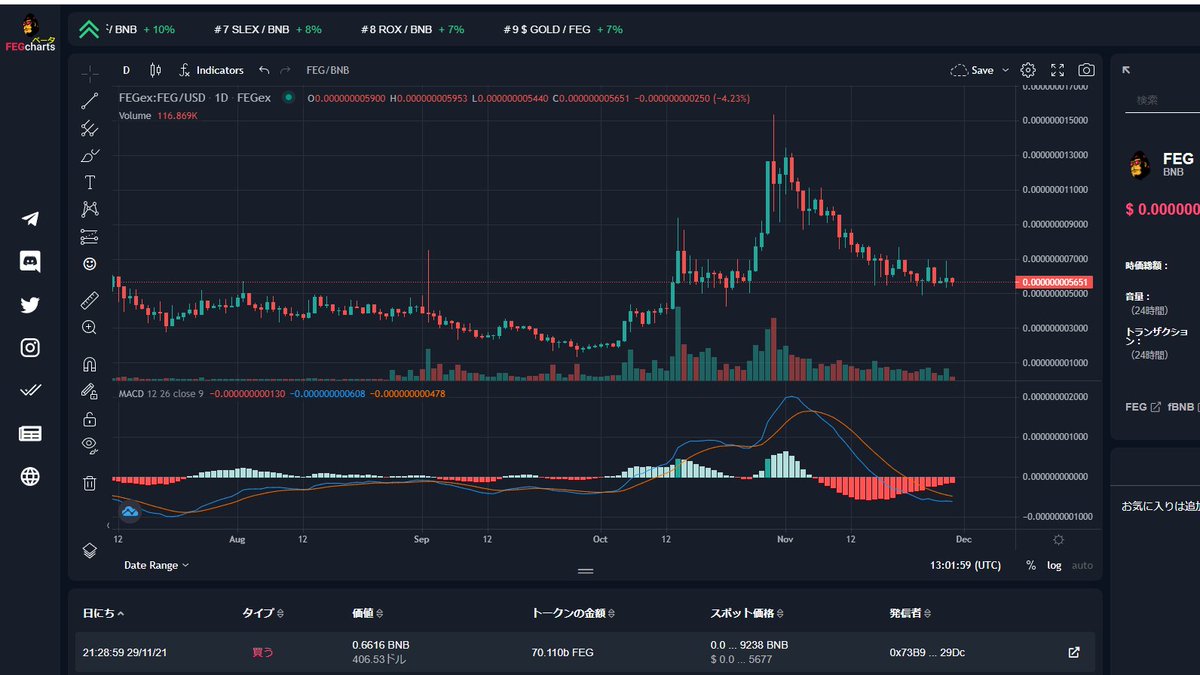Enter fullscreen chart mode
1200x675 pixels.
1057,70
